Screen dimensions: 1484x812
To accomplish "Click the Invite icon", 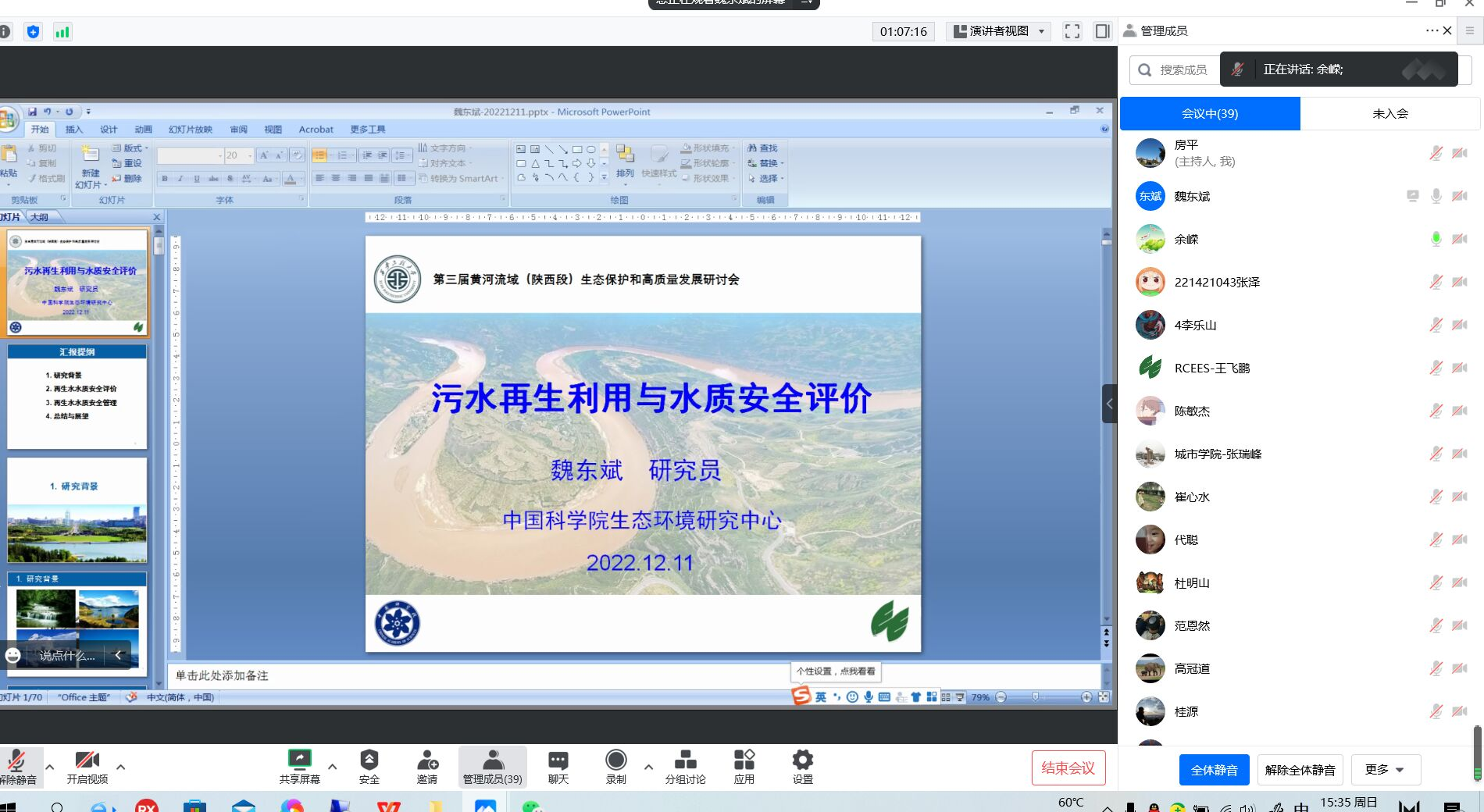I will coord(427,760).
